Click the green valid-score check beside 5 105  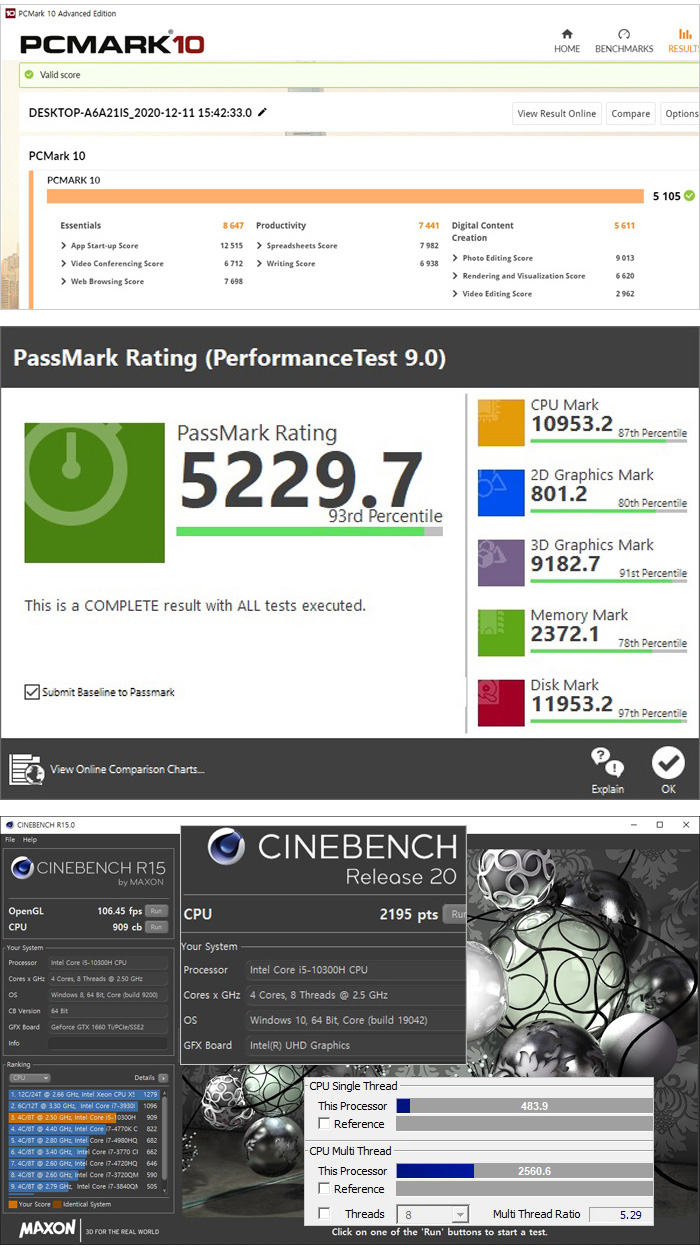point(689,196)
